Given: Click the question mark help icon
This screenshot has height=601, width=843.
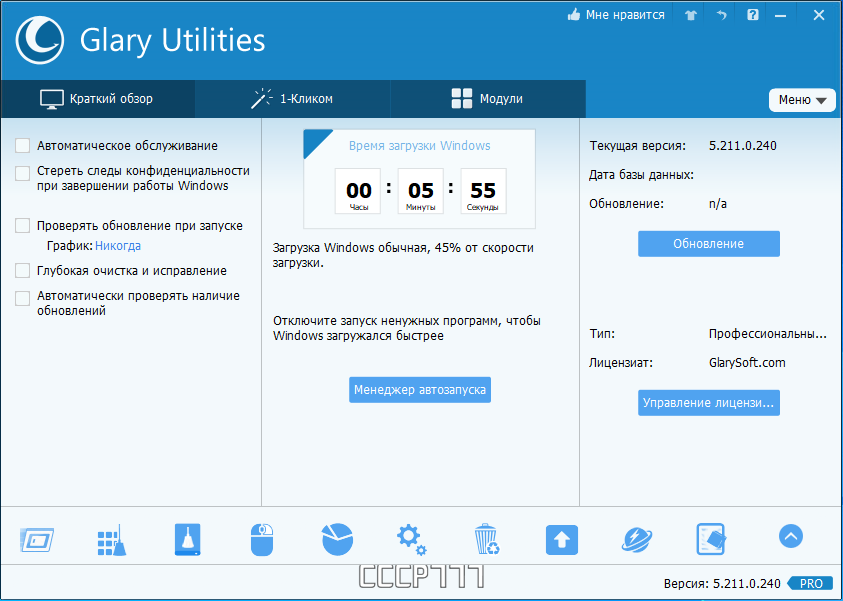Looking at the screenshot, I should pyautogui.click(x=753, y=15).
